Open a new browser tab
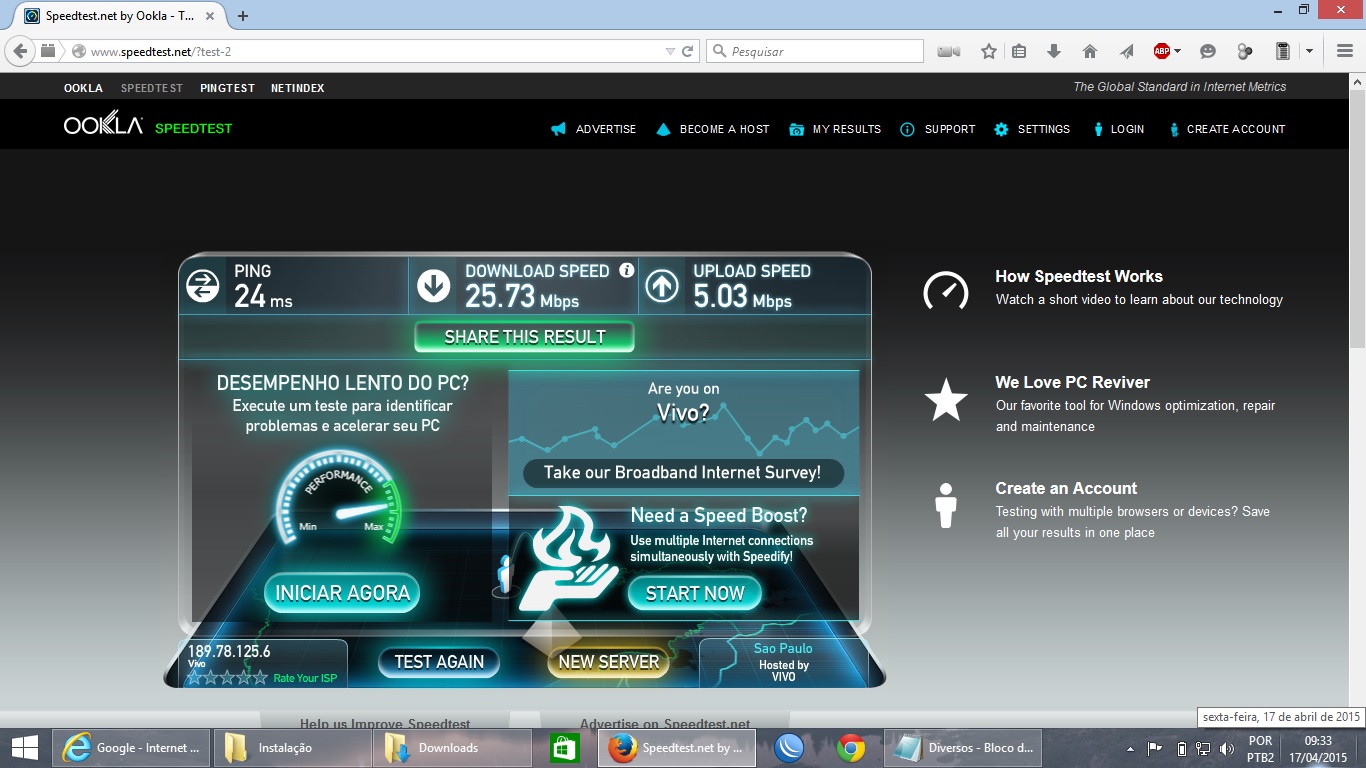 (x=243, y=16)
